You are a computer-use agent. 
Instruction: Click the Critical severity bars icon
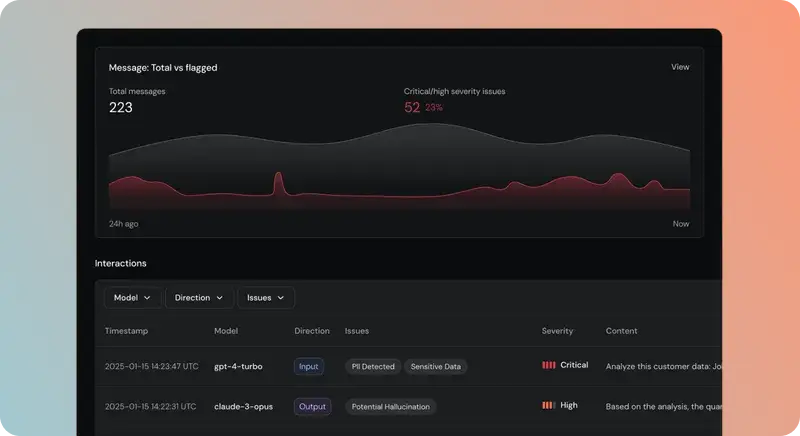[548, 366]
